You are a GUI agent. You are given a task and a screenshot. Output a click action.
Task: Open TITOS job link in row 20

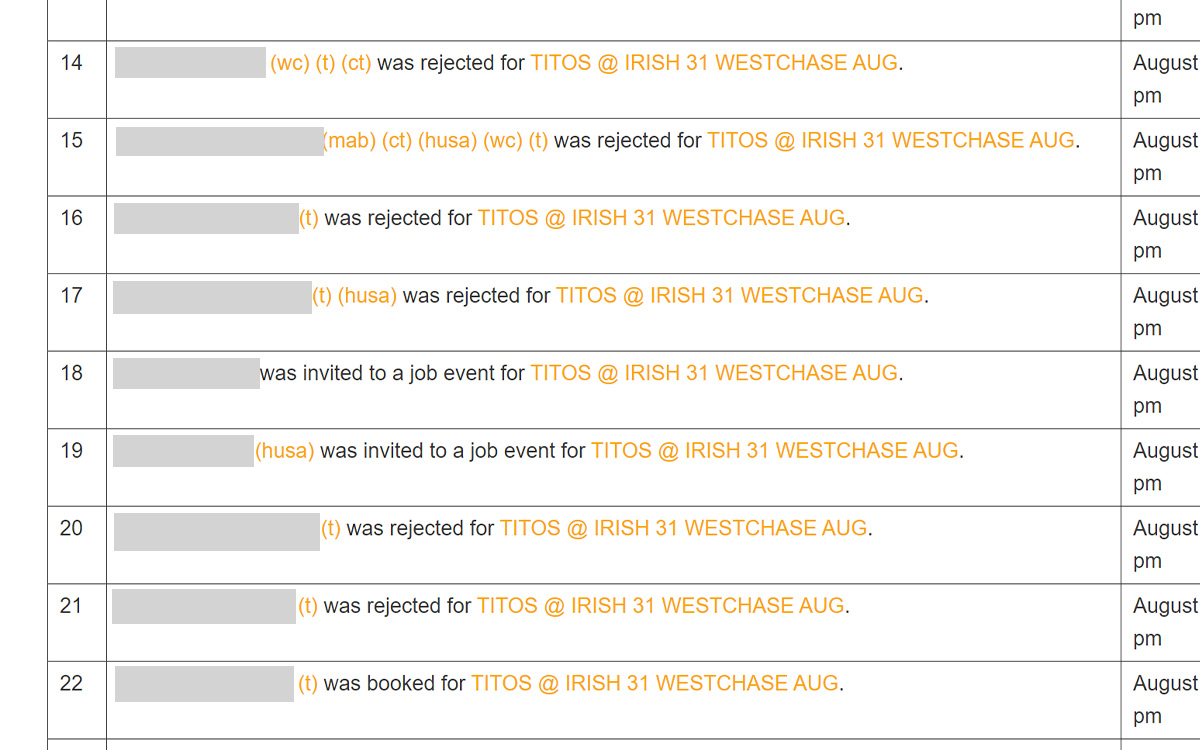click(684, 528)
